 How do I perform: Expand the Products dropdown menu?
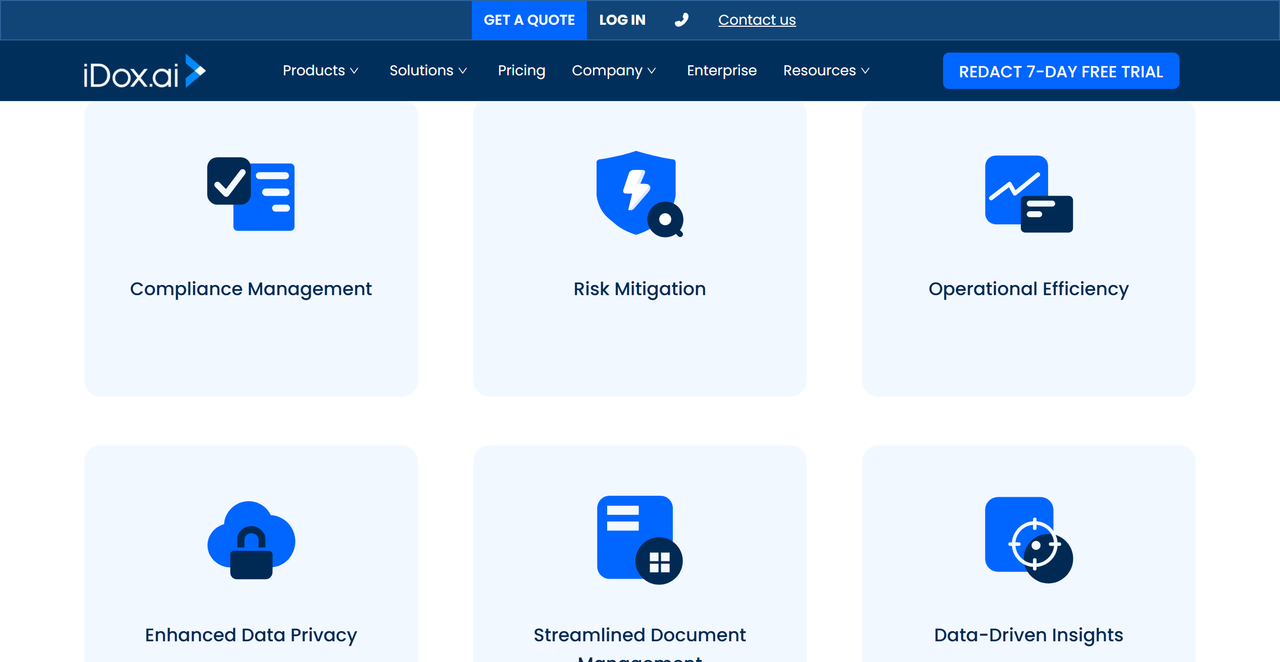(320, 71)
